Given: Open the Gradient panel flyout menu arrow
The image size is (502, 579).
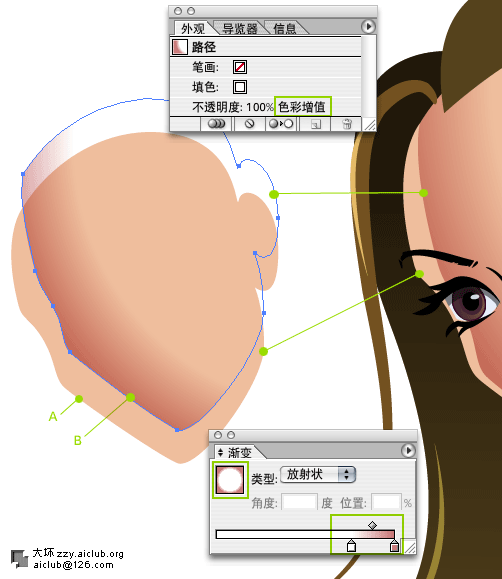Looking at the screenshot, I should click(408, 450).
